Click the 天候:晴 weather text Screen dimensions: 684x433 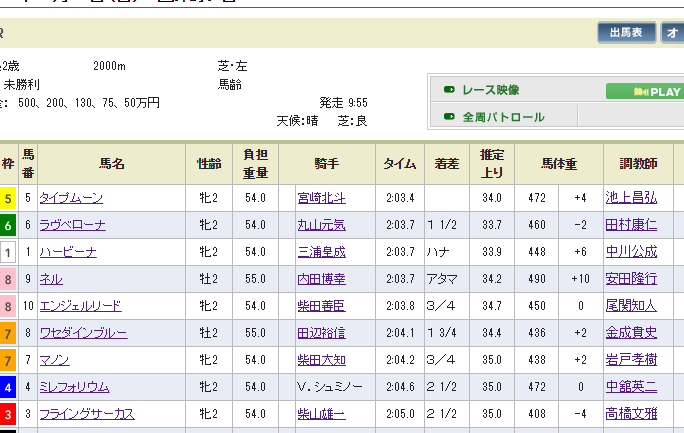(298, 121)
